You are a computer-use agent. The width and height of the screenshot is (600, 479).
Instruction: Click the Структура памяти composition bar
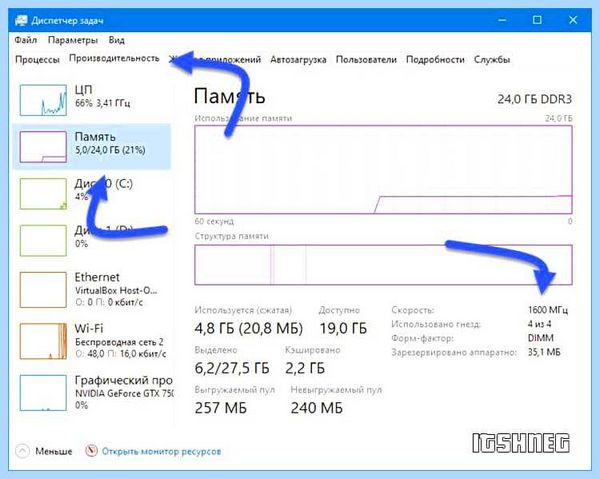coord(383,265)
